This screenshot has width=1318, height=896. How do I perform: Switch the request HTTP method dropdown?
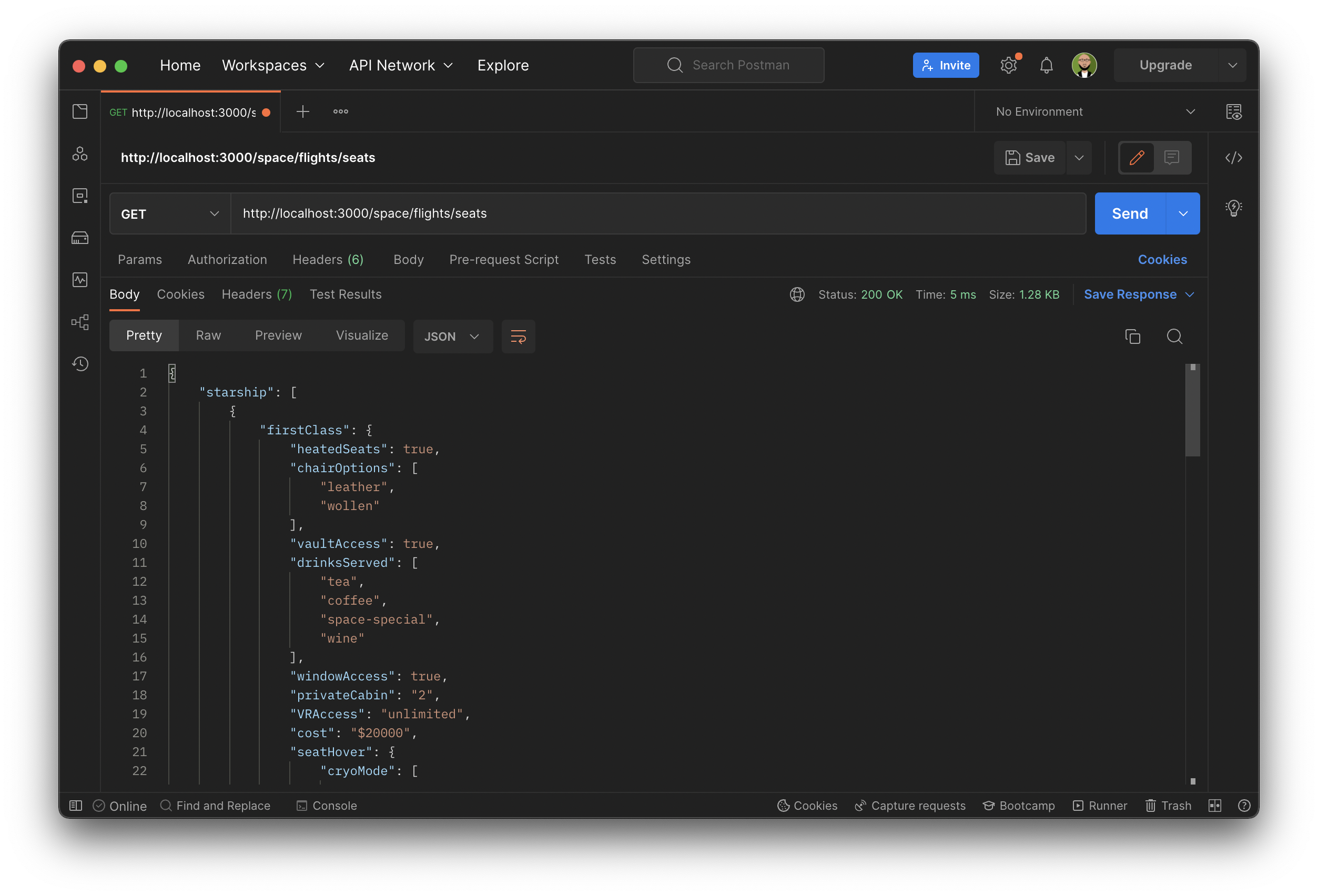[169, 214]
